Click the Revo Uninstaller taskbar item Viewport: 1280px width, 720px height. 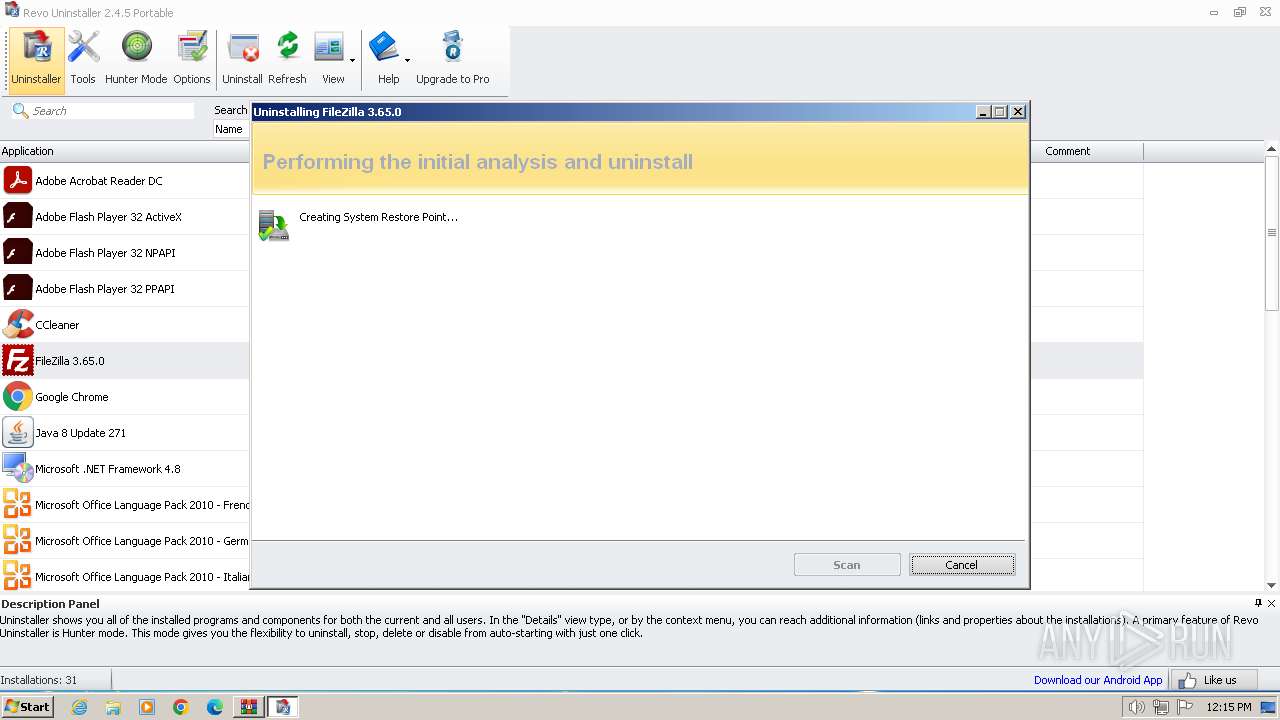283,707
